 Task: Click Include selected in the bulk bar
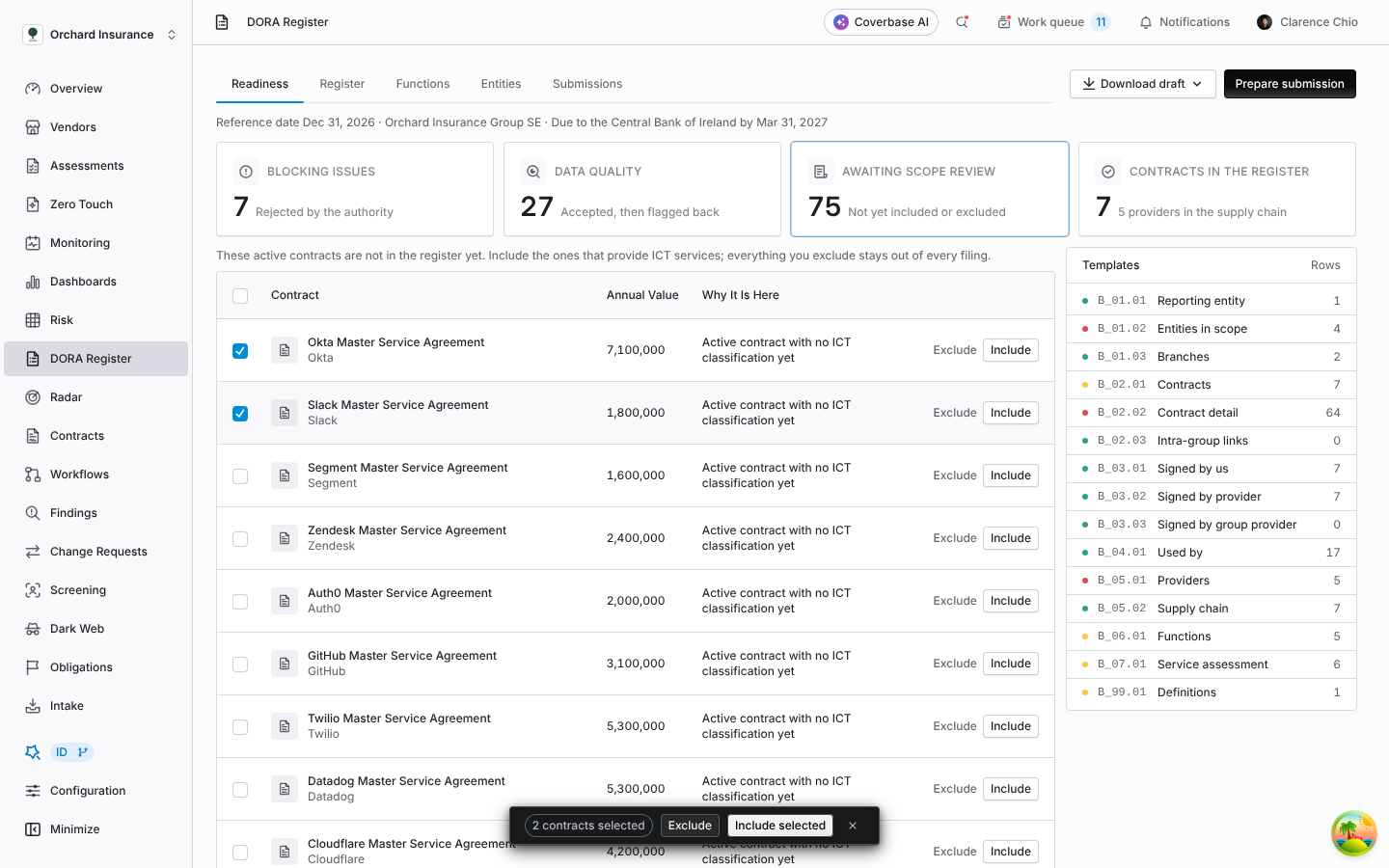point(780,826)
